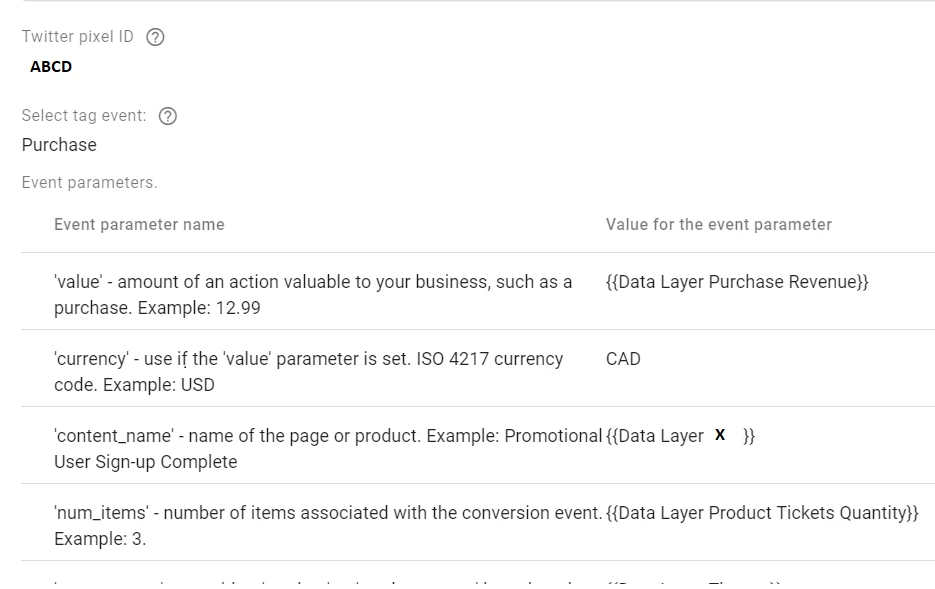This screenshot has width=935, height=589.
Task: Click the 'Select tag event:' label
Action: (84, 116)
